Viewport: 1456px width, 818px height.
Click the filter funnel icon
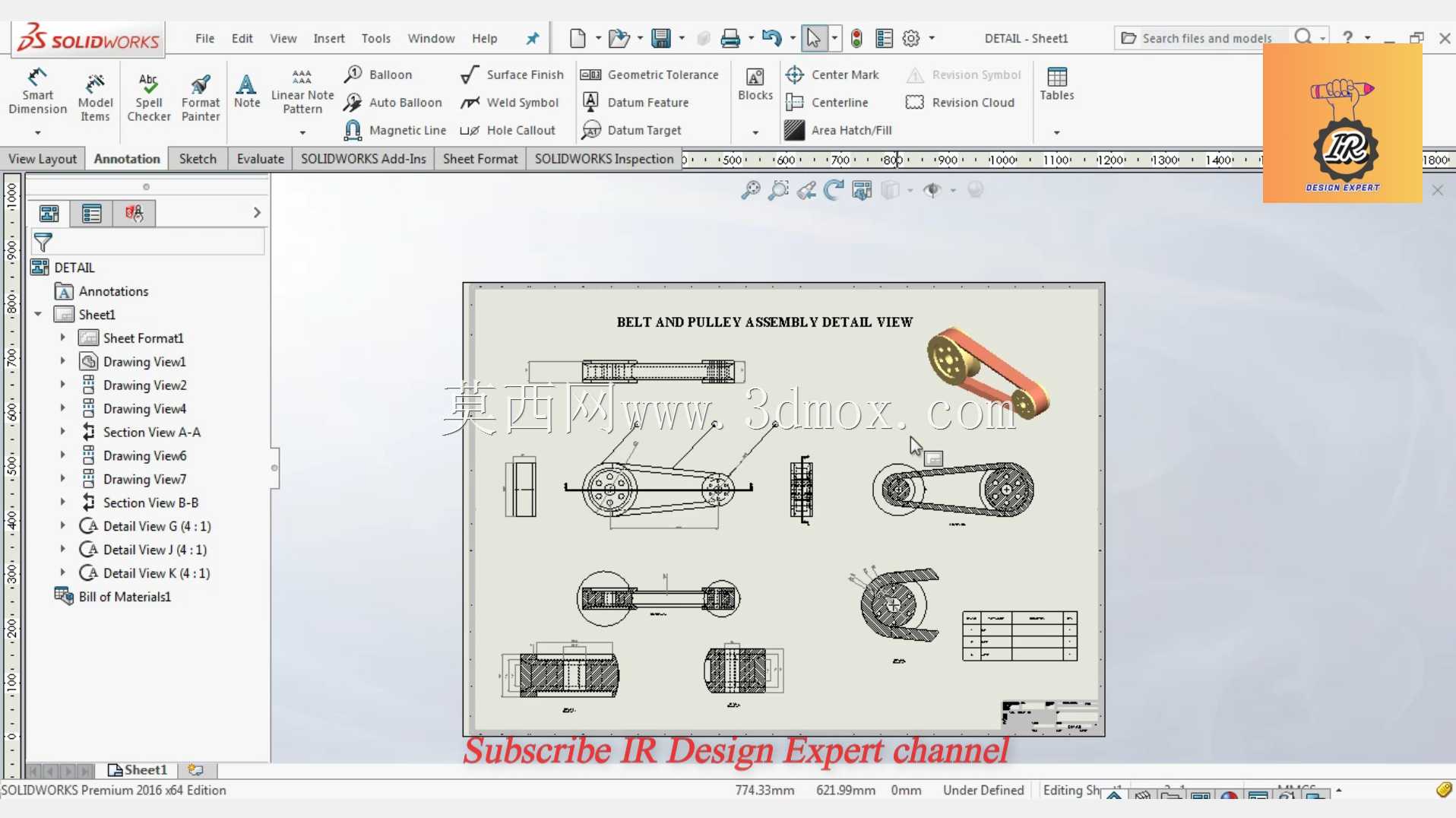coord(43,243)
